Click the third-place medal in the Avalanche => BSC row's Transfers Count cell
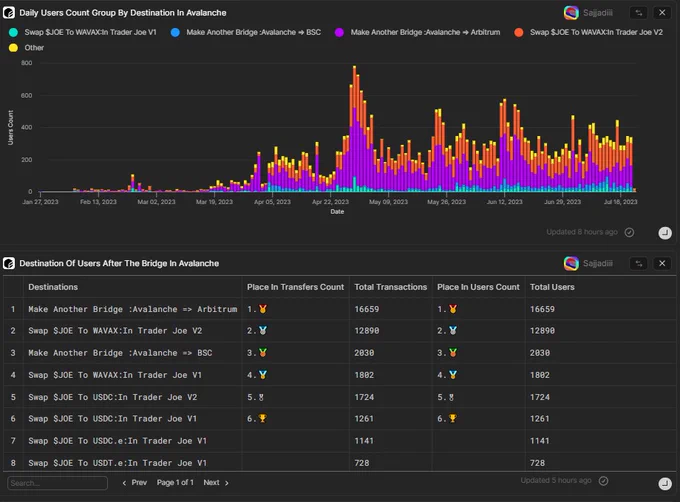 [263, 353]
